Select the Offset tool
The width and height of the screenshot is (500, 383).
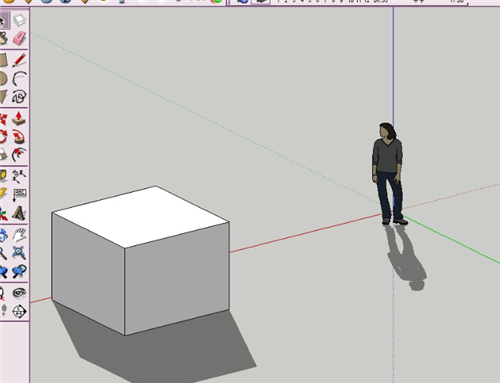pos(19,155)
